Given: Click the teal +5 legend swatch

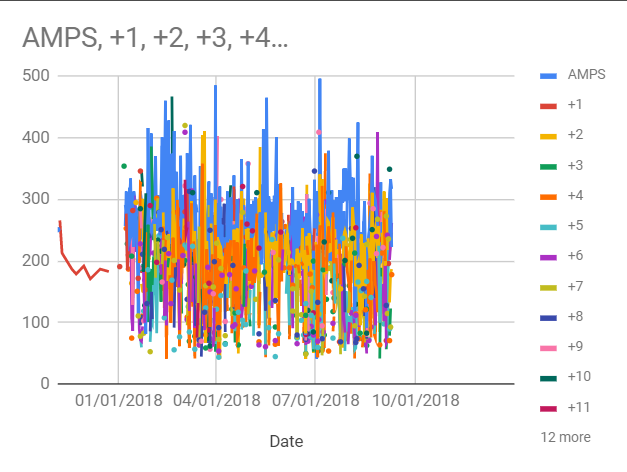Looking at the screenshot, I should click(x=548, y=226).
